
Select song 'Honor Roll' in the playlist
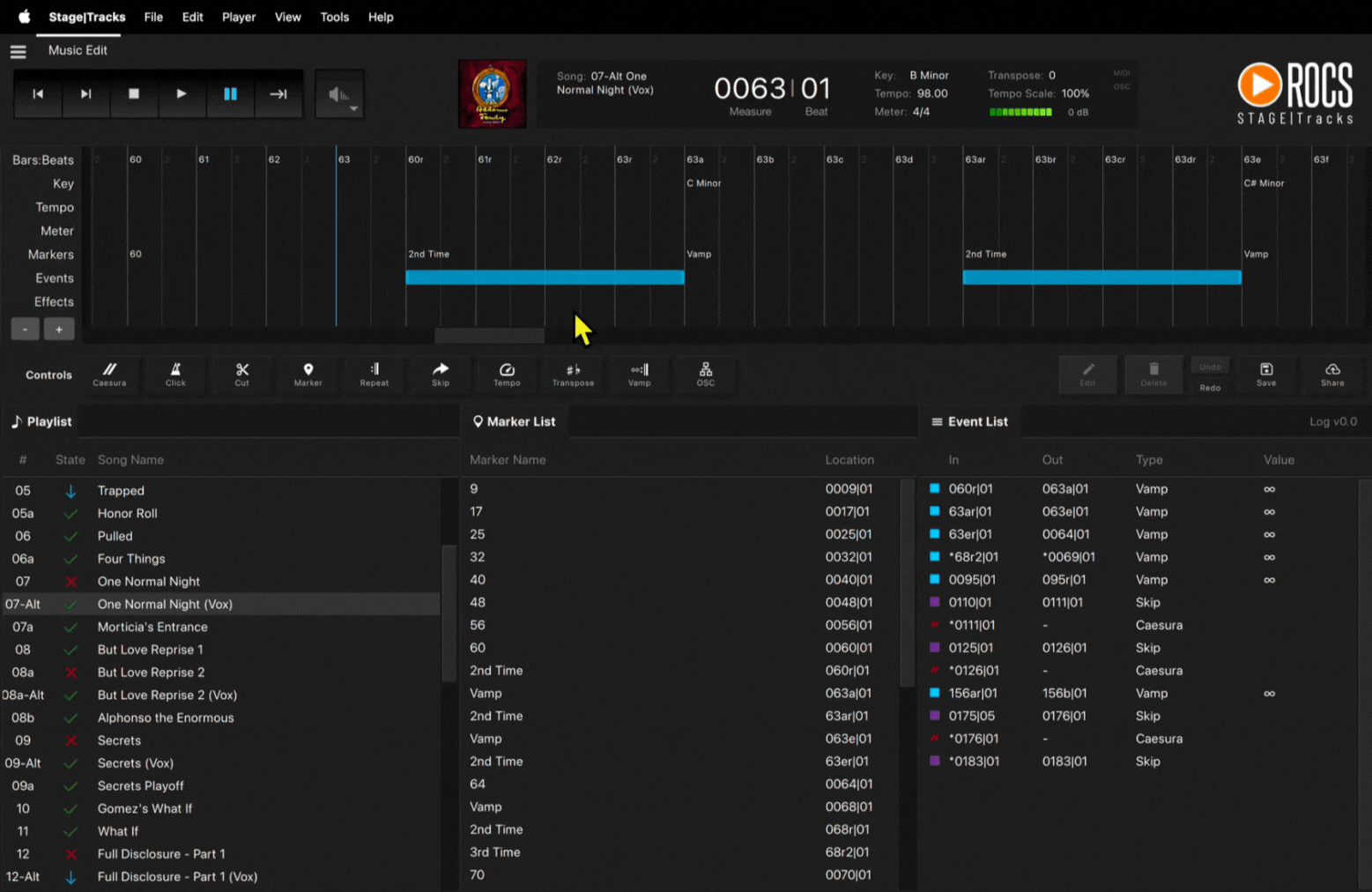click(x=220, y=513)
